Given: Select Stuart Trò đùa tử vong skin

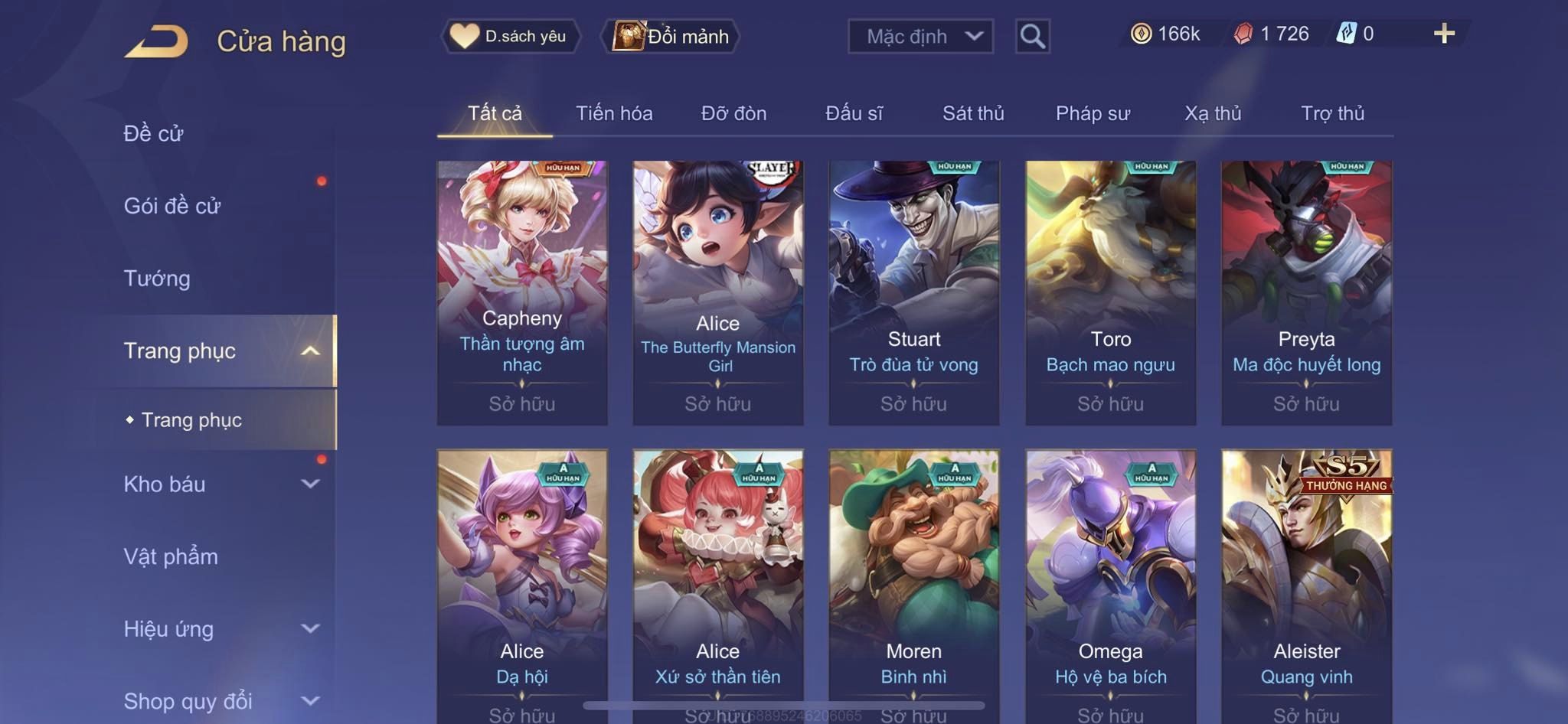Looking at the screenshot, I should (x=914, y=293).
